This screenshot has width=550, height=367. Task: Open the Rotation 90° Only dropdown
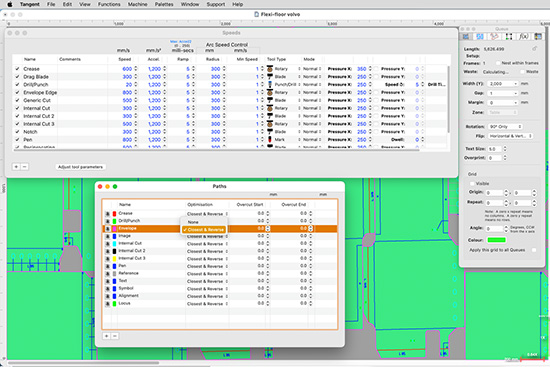(505, 127)
